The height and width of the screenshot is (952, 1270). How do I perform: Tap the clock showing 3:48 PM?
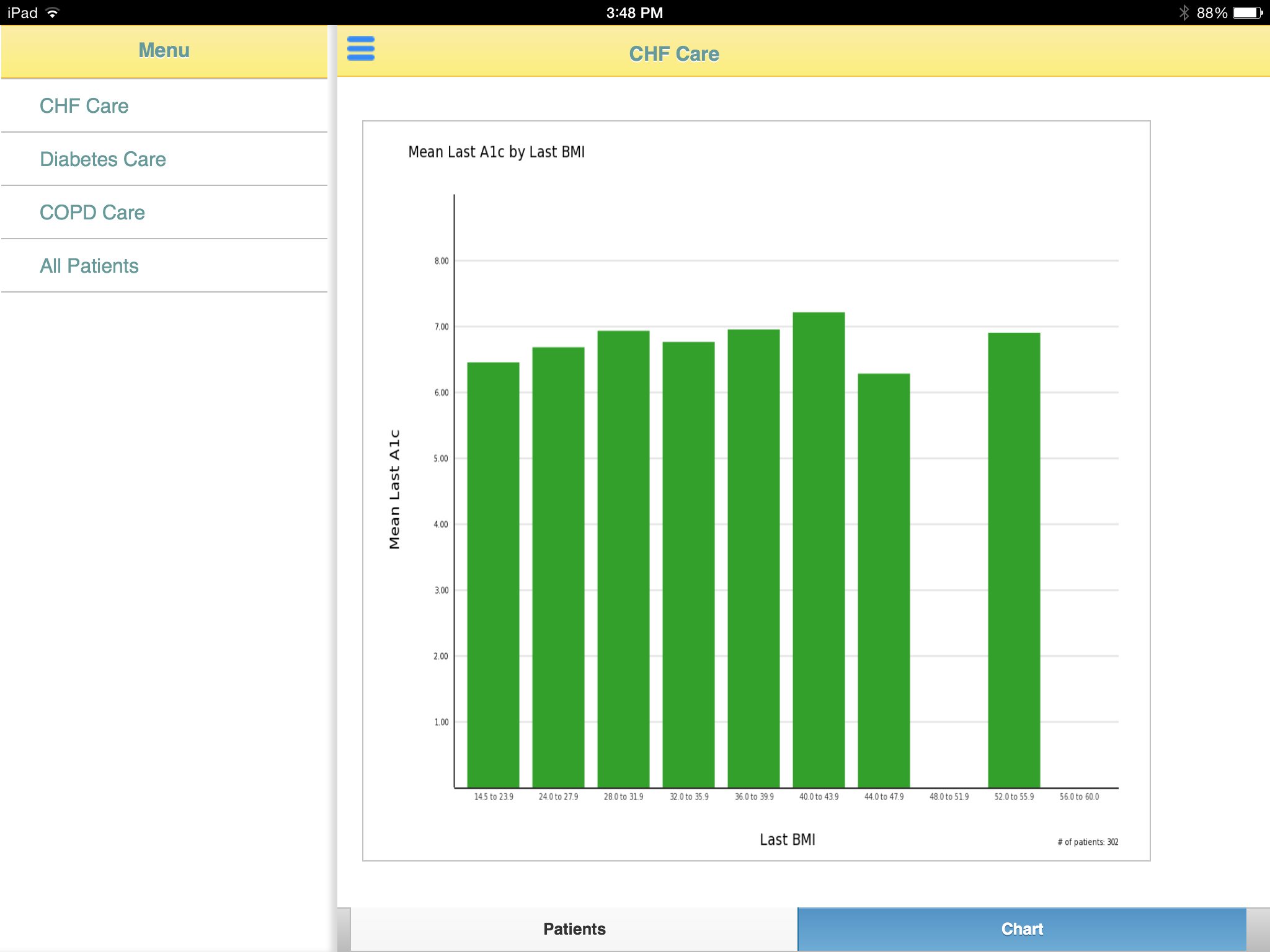(634, 13)
